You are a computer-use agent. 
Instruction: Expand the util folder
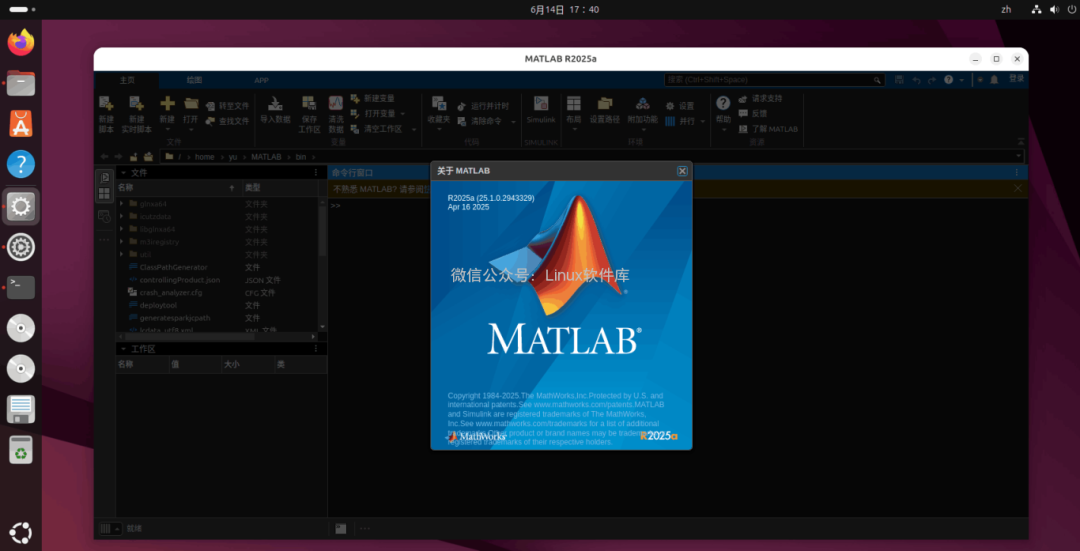pyautogui.click(x=122, y=254)
